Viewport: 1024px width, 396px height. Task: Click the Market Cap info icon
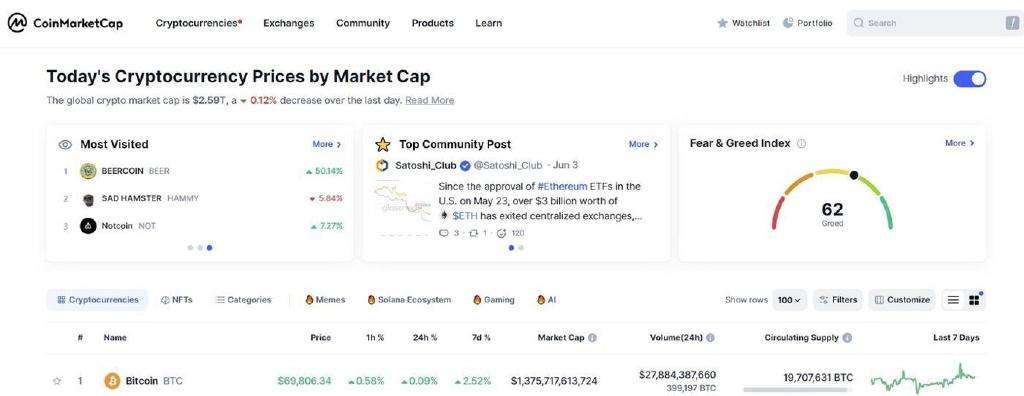(x=592, y=338)
